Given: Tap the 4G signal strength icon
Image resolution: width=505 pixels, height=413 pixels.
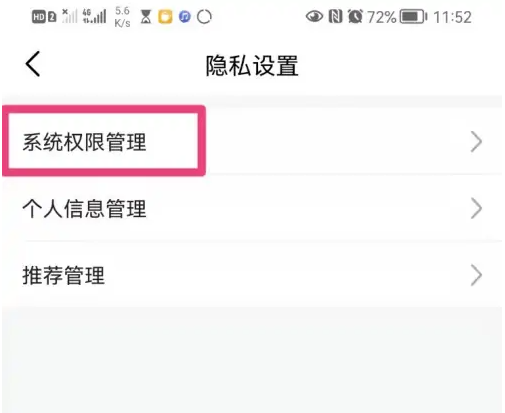Looking at the screenshot, I should 94,16.
